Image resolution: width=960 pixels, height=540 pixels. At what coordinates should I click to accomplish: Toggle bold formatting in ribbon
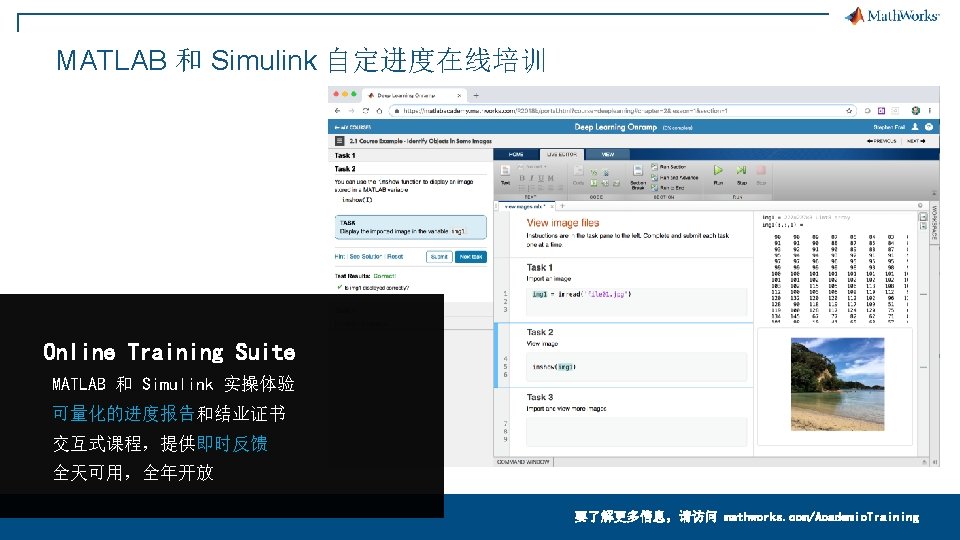click(x=522, y=178)
